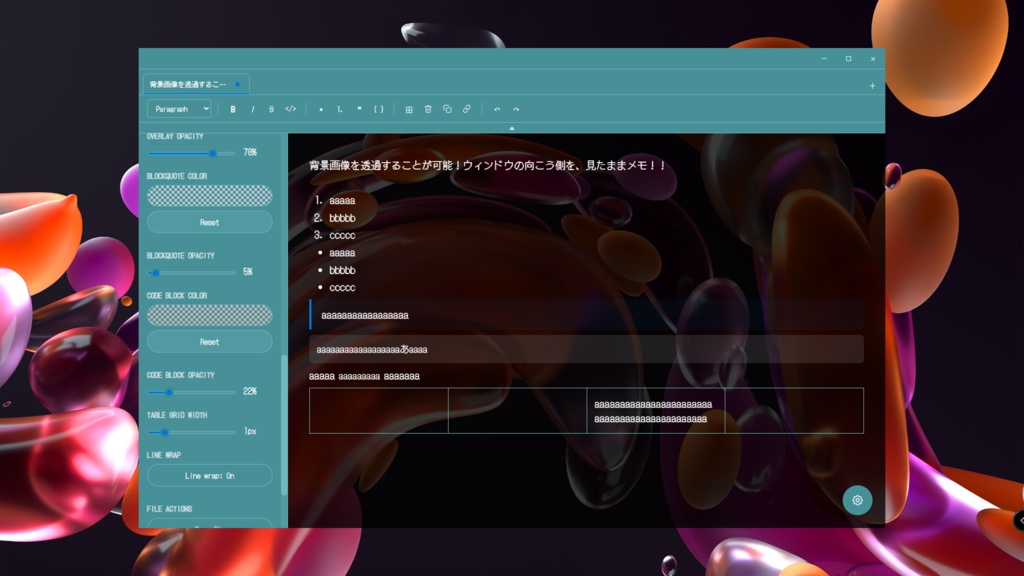Reset the code block color

210,342
